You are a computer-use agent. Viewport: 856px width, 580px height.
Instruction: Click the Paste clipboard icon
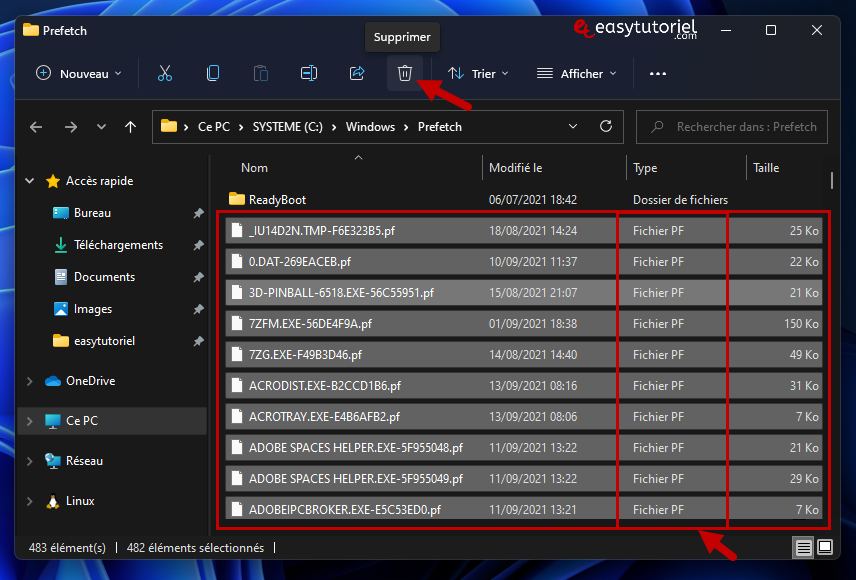260,73
